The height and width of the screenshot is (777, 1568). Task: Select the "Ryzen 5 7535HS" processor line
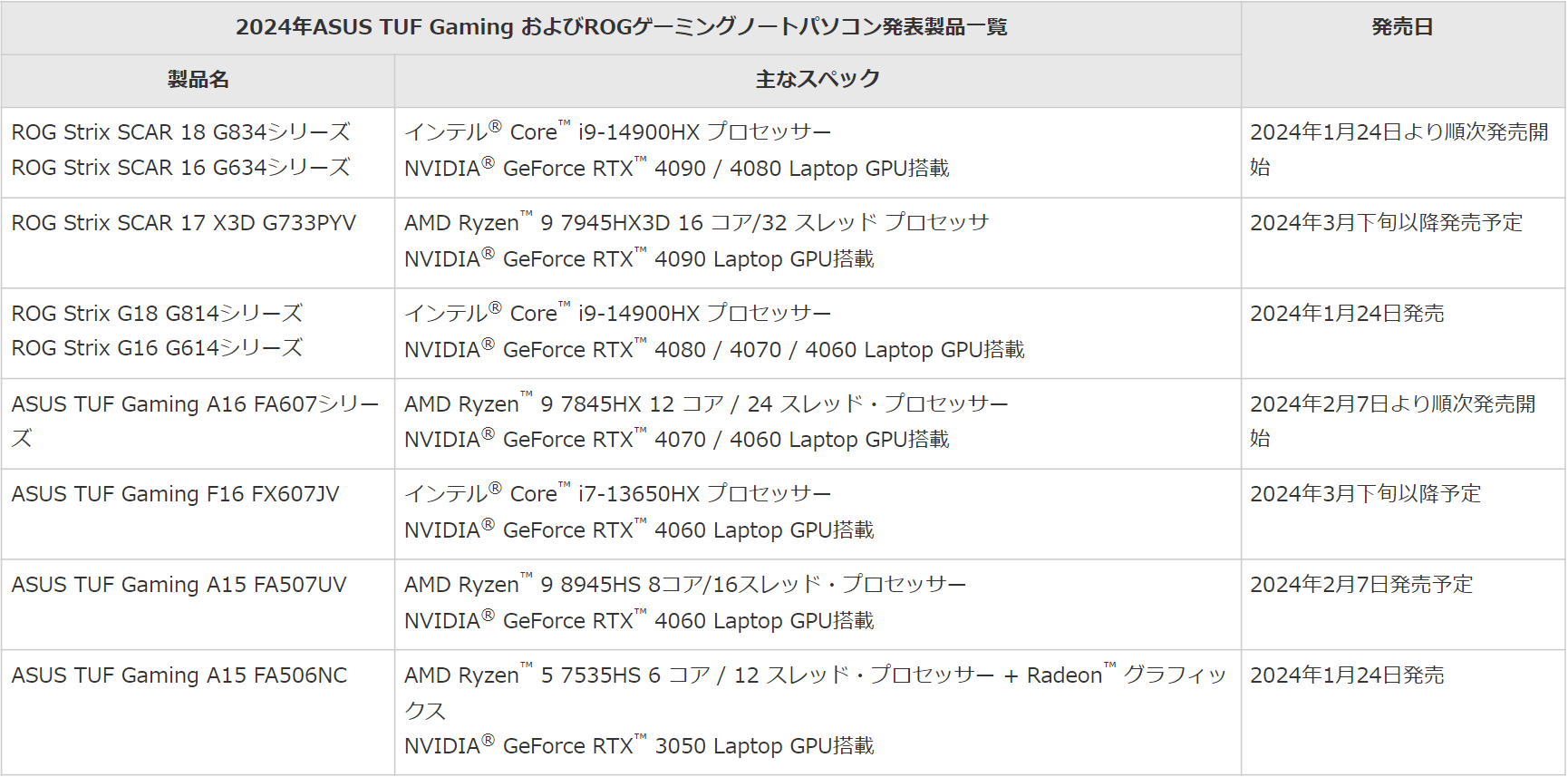[x=816, y=693]
